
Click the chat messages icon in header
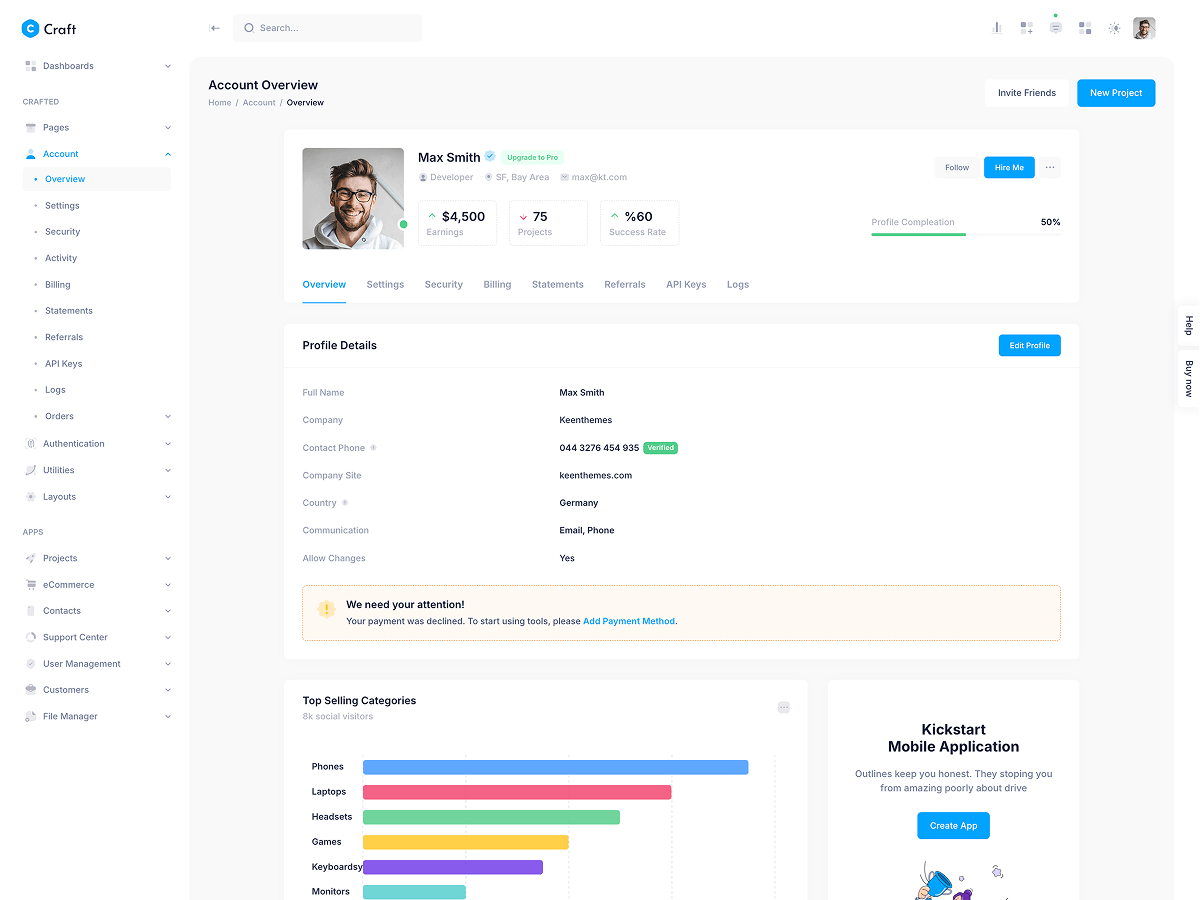point(1055,28)
